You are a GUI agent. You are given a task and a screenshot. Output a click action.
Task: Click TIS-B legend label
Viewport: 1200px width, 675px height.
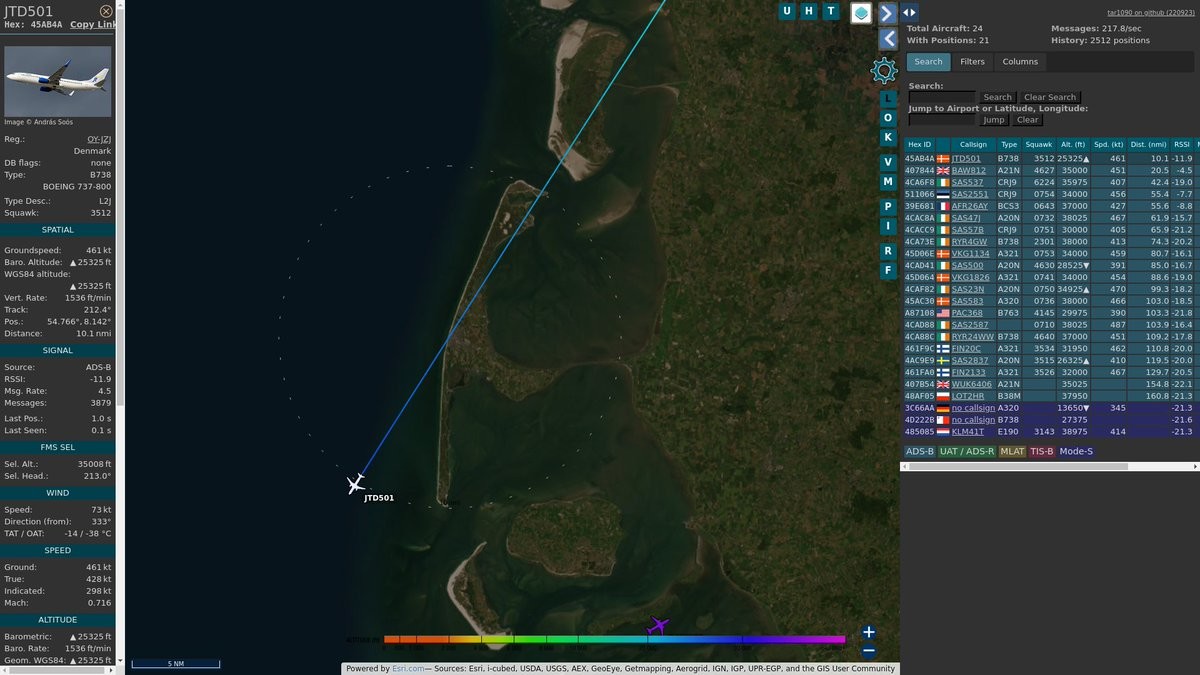pos(1042,451)
